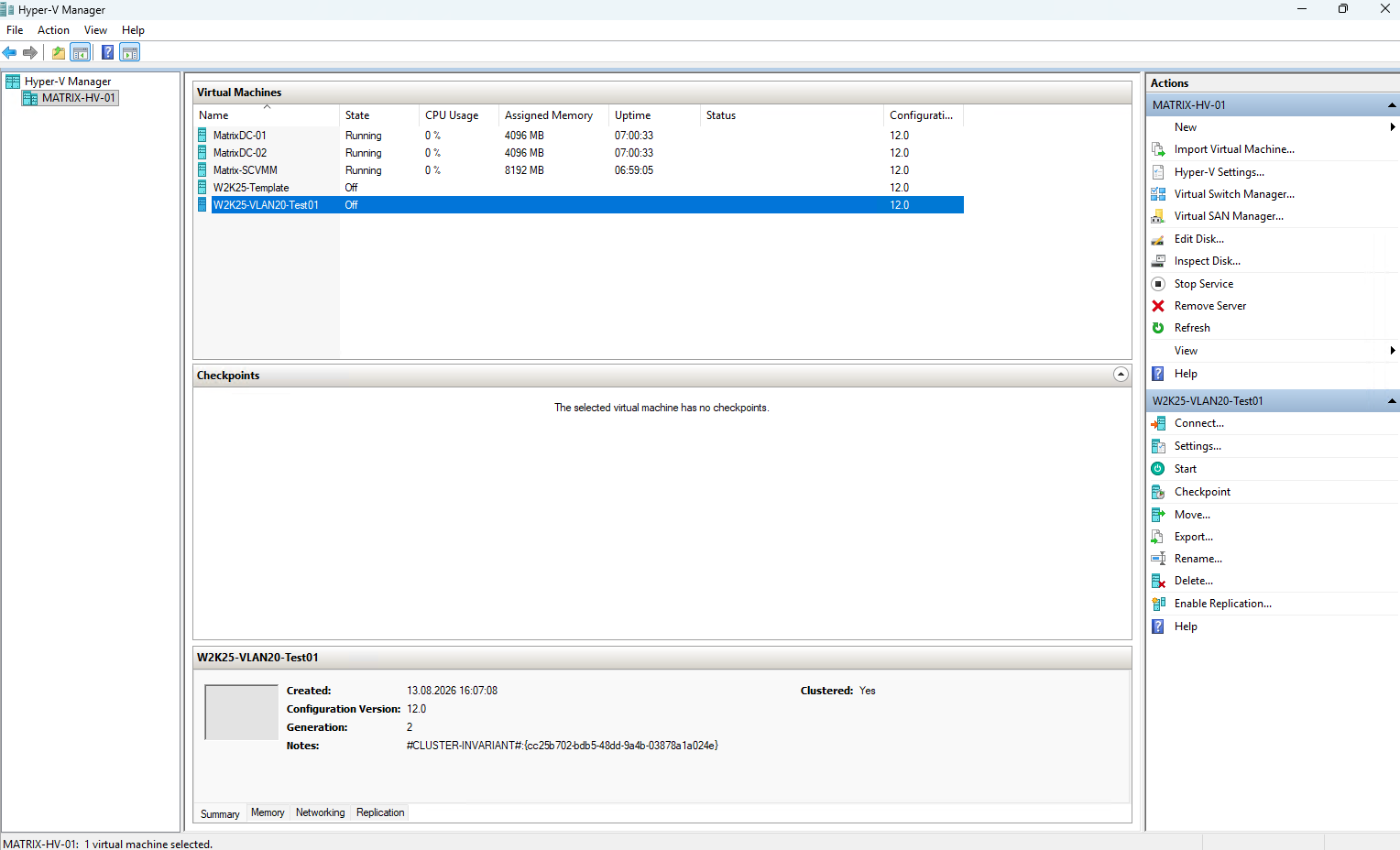1400x850 pixels.
Task: Click the red Remove Server X icon
Action: (1158, 306)
